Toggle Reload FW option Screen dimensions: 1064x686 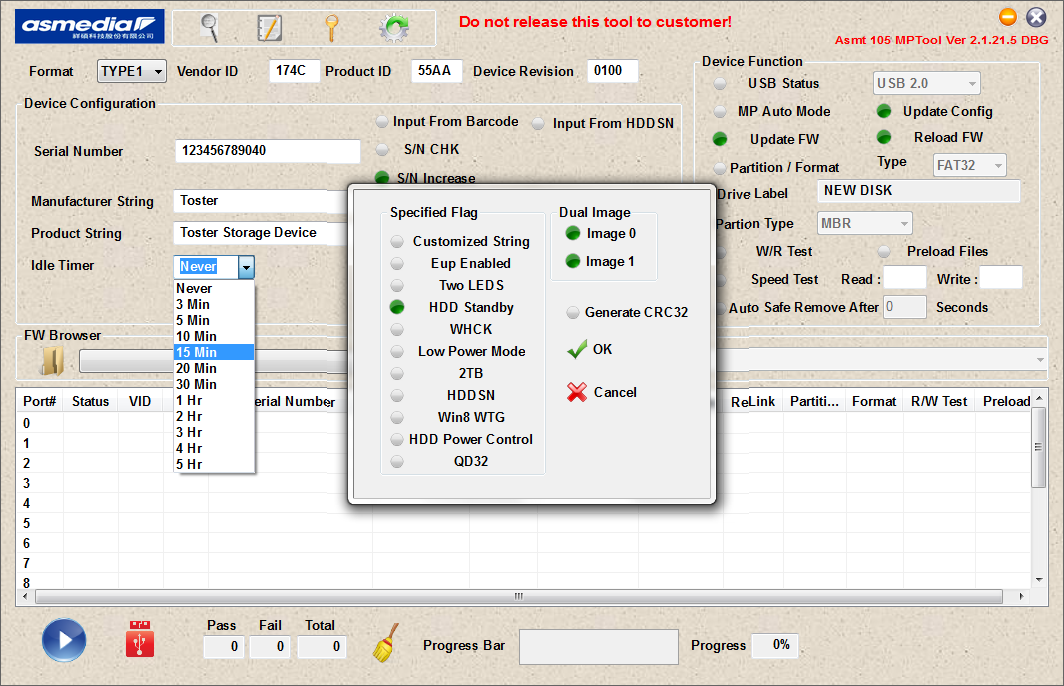pyautogui.click(x=884, y=137)
